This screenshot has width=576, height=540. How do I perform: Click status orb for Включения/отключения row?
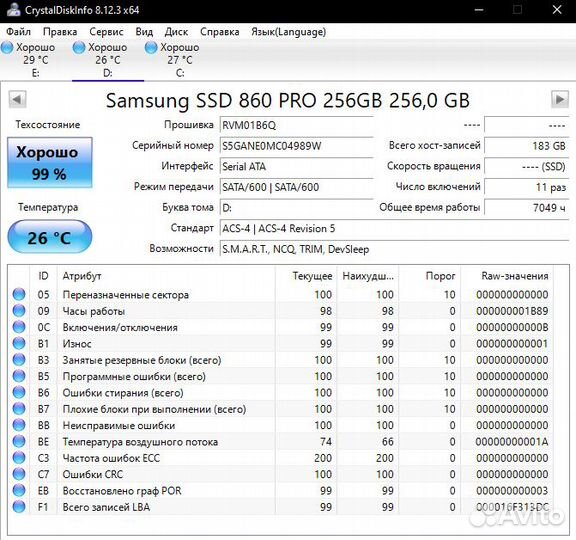click(x=19, y=327)
